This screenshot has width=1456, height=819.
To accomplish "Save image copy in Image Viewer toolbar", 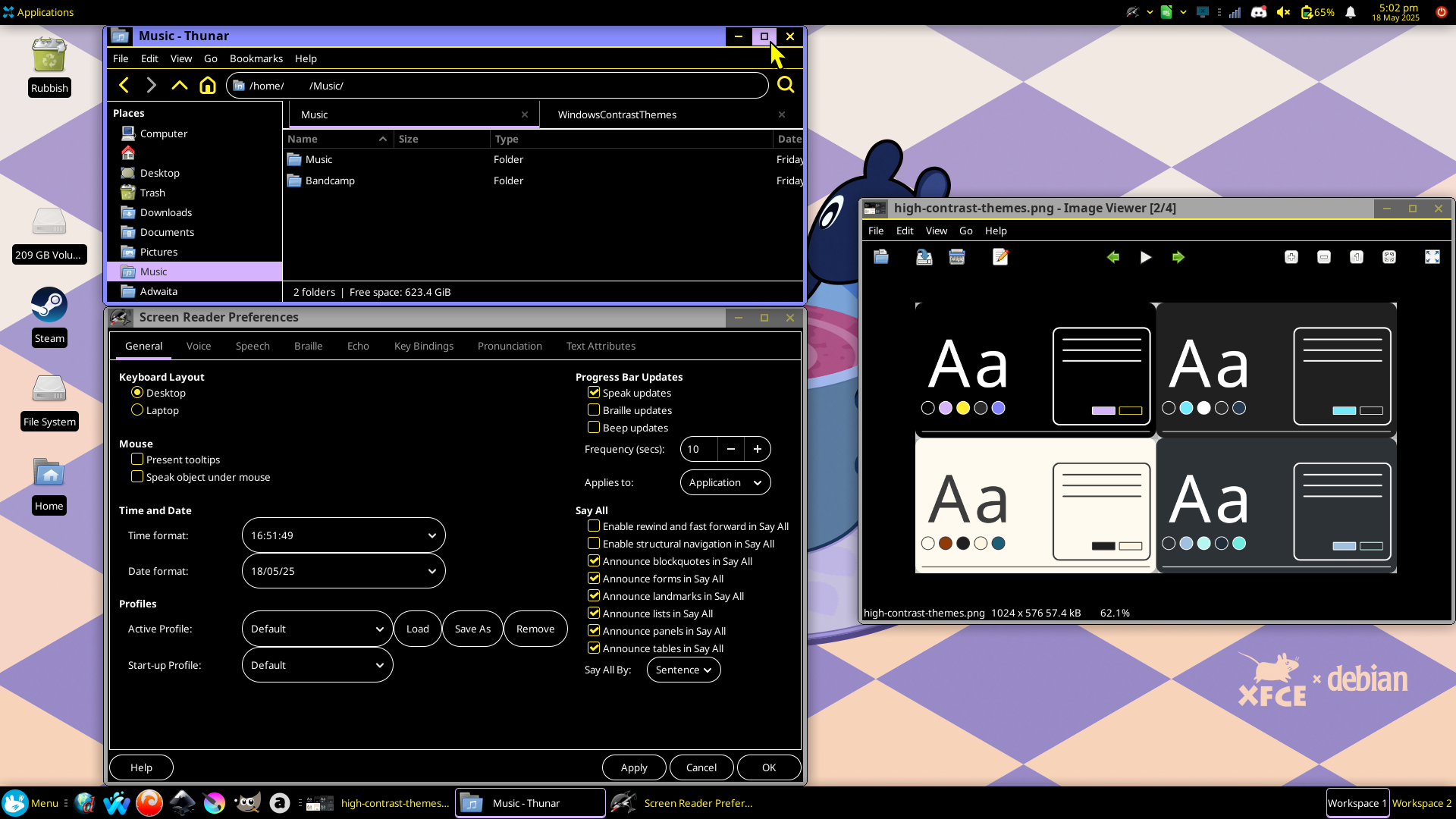I will (924, 257).
